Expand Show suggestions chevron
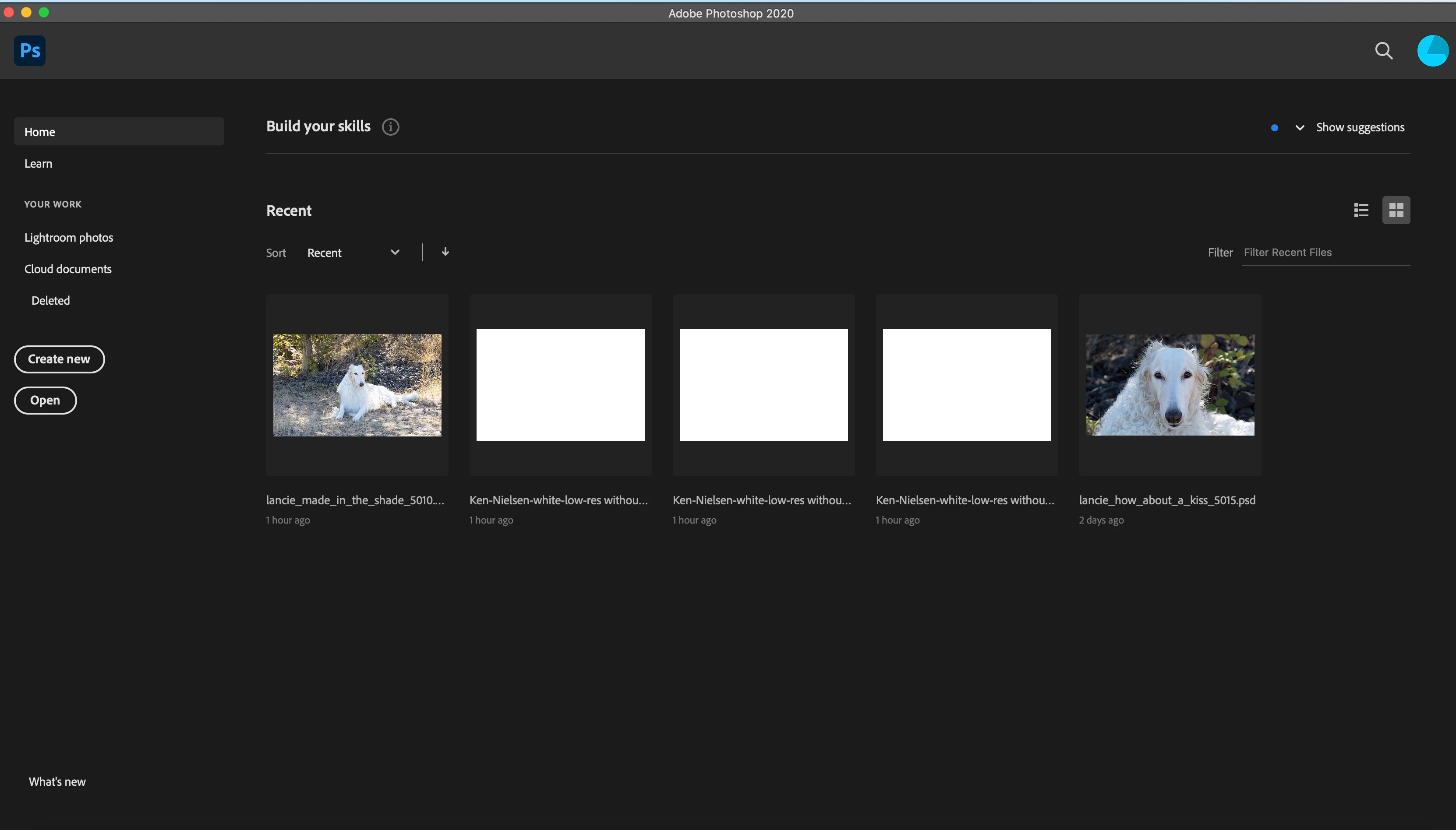 [x=1300, y=128]
